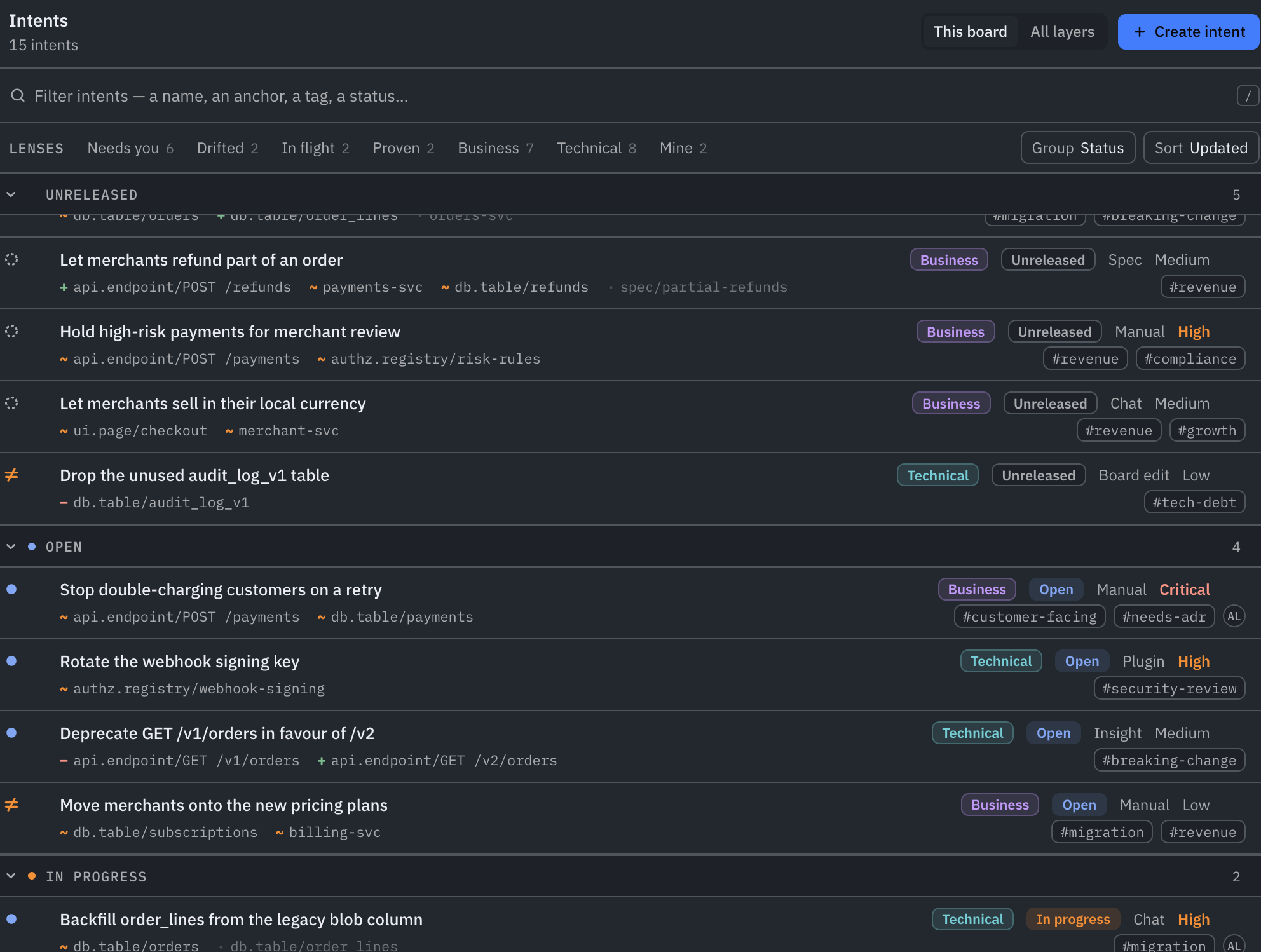Viewport: 1261px width, 952px height.
Task: Open Drop the unused audit_log_v1 table
Action: [x=194, y=475]
